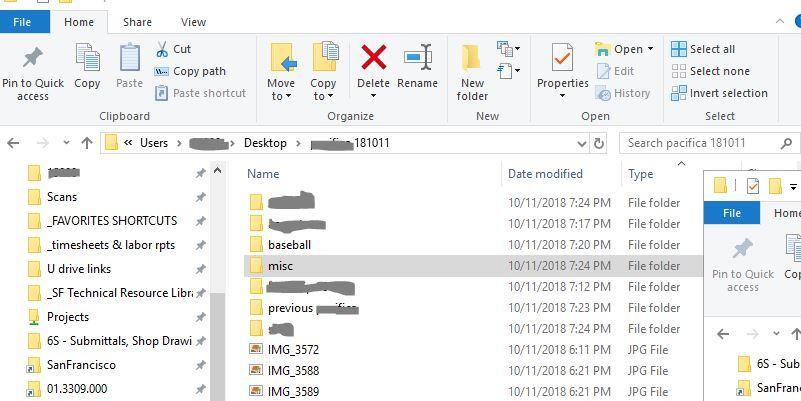Image resolution: width=801 pixels, height=401 pixels.
Task: Click the Copy path icon
Action: pyautogui.click(x=161, y=72)
